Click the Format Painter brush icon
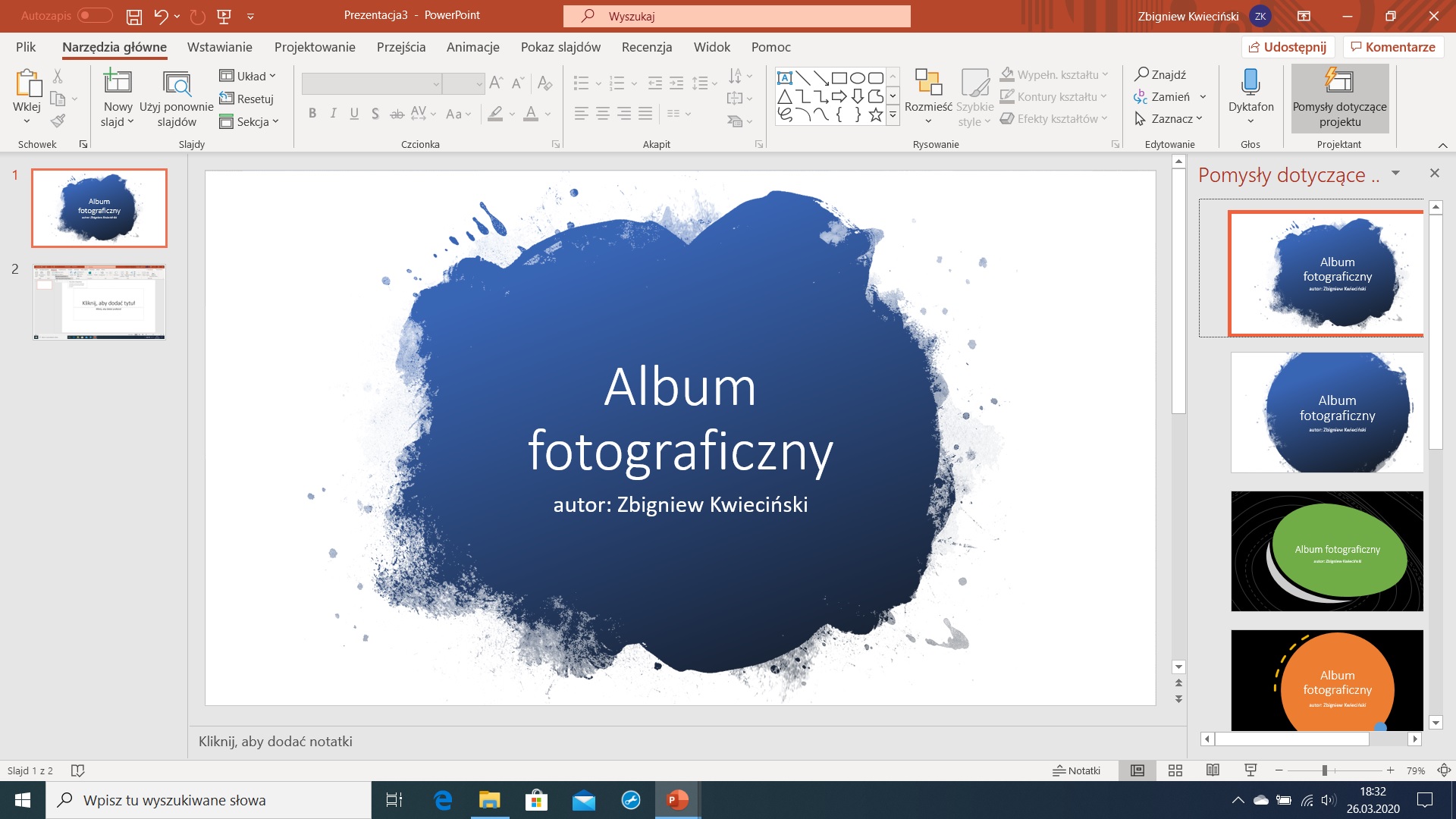The height and width of the screenshot is (819, 1456). coord(58,121)
